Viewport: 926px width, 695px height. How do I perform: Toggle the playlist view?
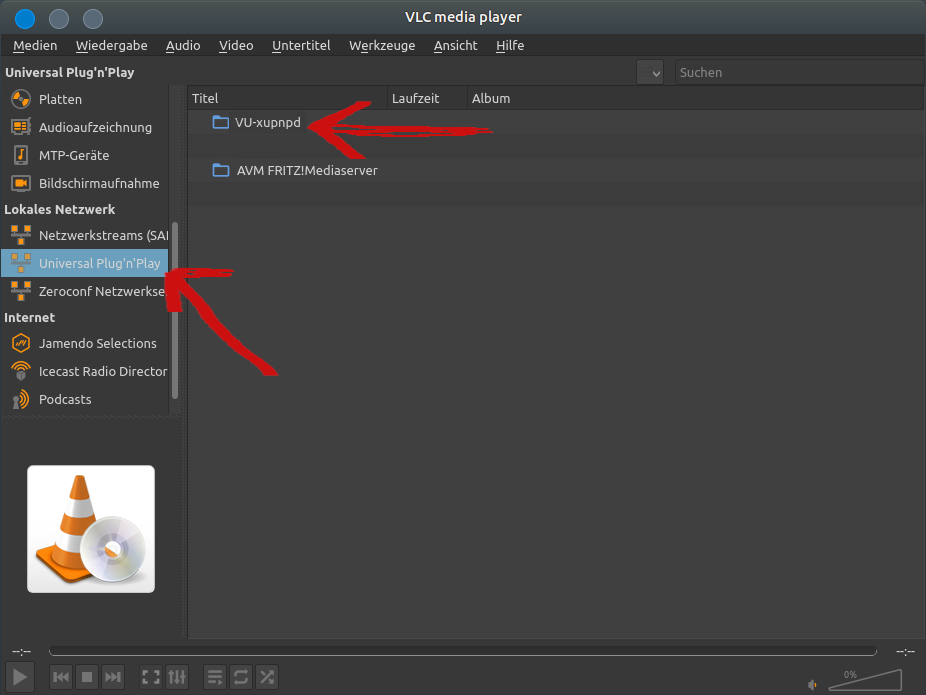(215, 677)
